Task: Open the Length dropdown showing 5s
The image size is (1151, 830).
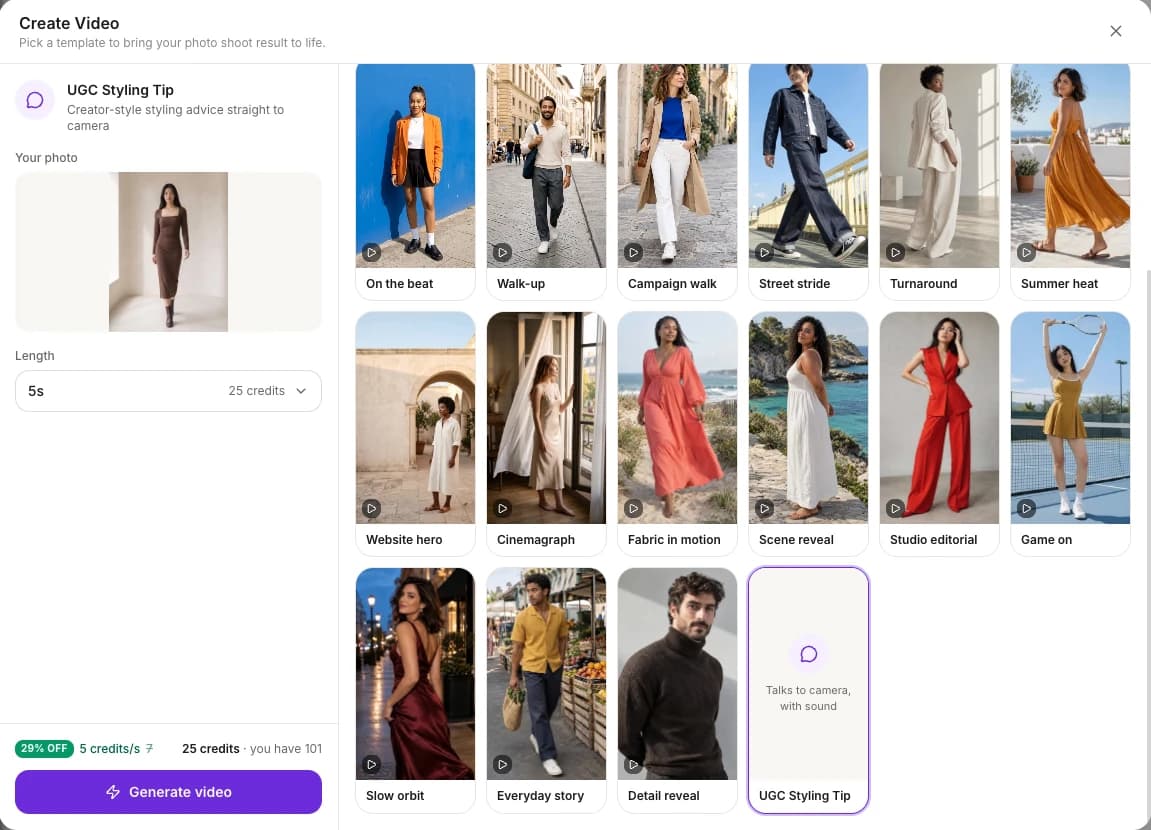Action: point(168,390)
